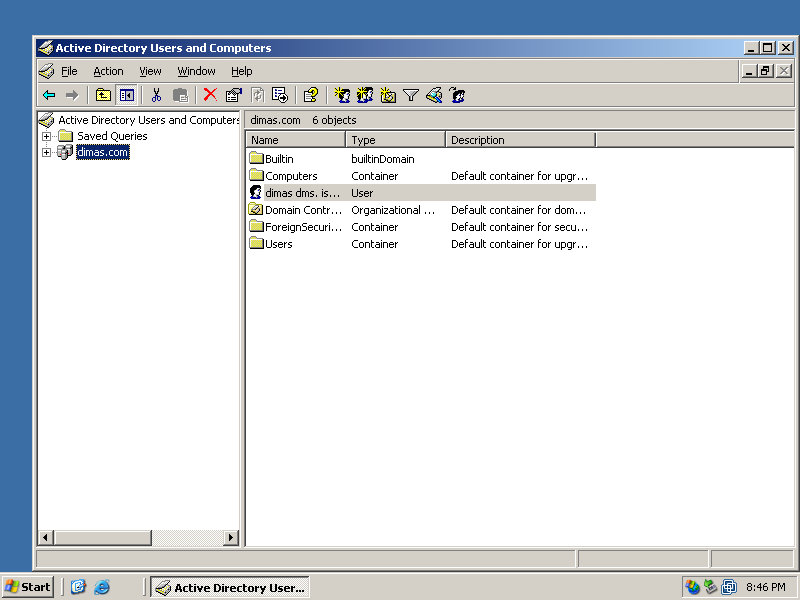Minimize the inner MMC child window
Screen dimensions: 800x600
[749, 71]
